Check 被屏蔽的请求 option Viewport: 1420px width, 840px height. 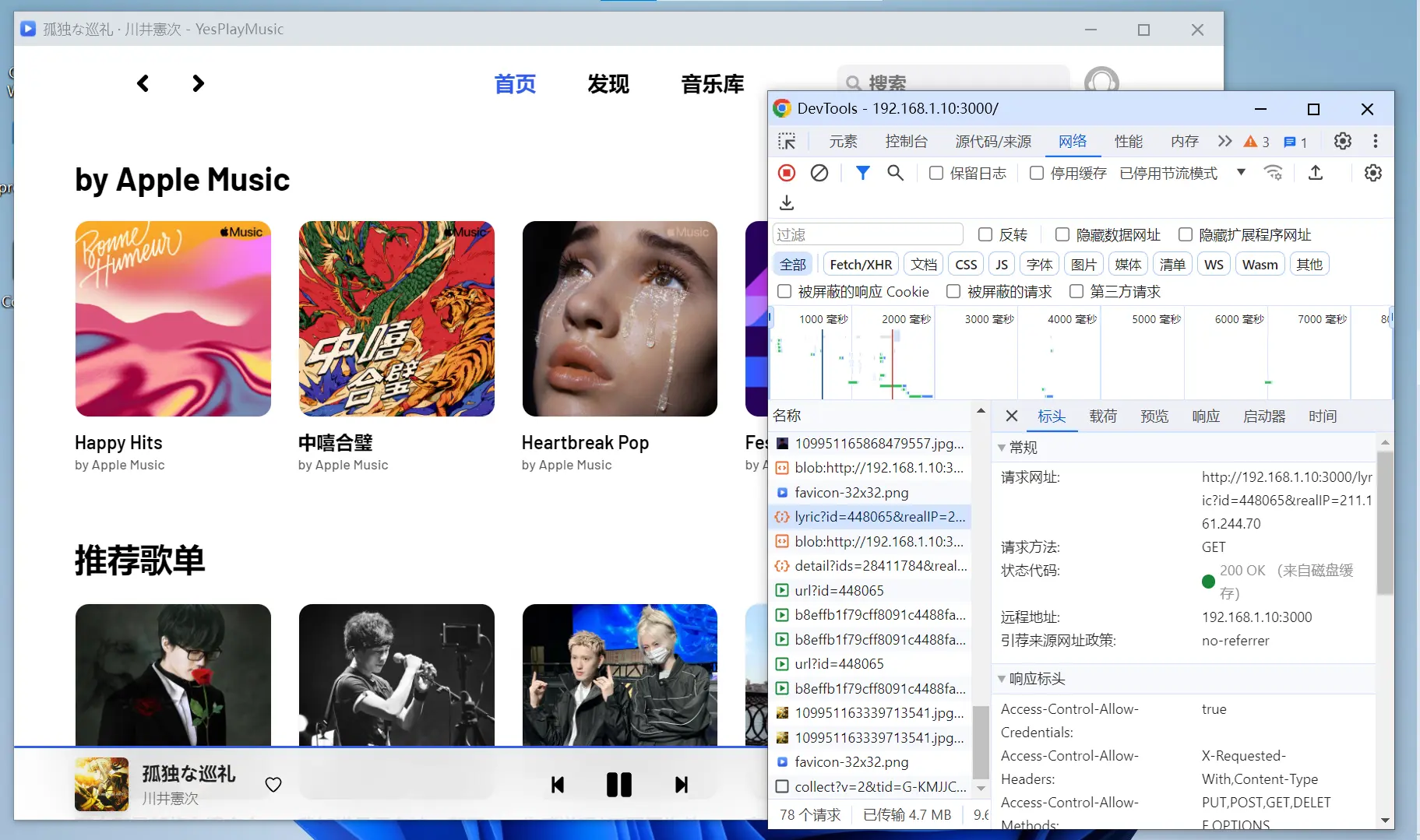953,291
